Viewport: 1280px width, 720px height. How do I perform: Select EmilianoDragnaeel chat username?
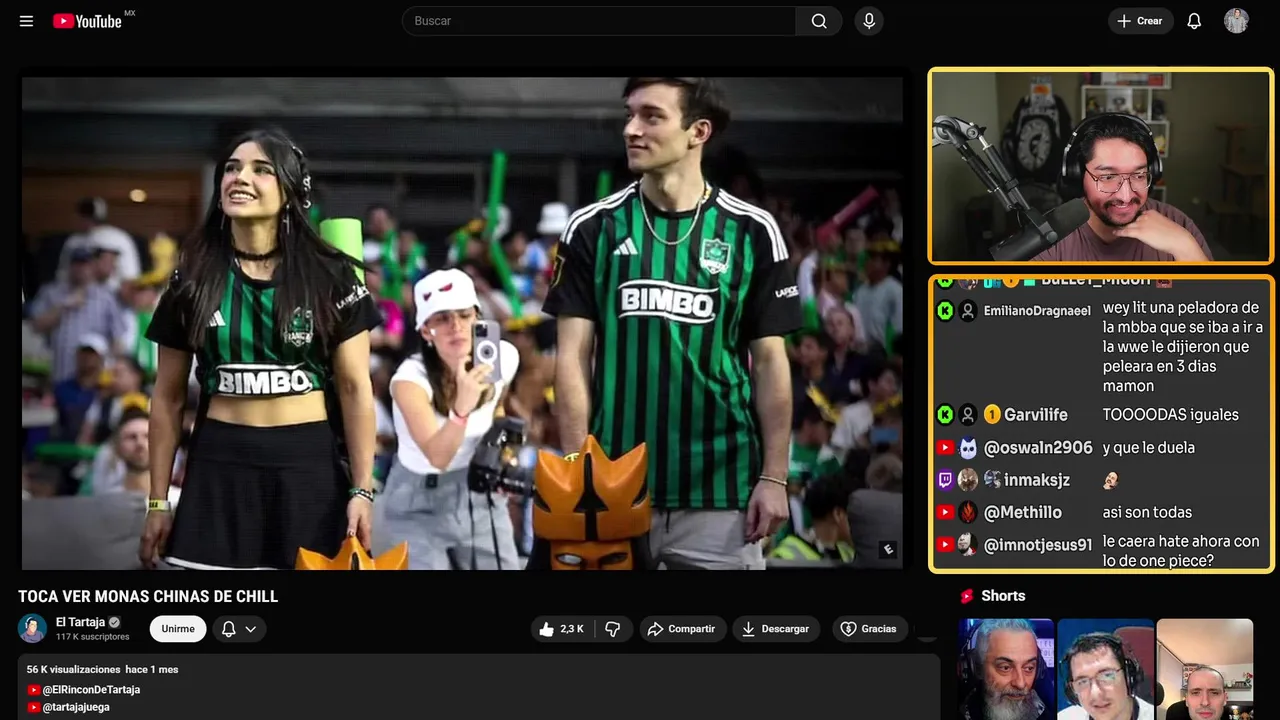pyautogui.click(x=1037, y=311)
